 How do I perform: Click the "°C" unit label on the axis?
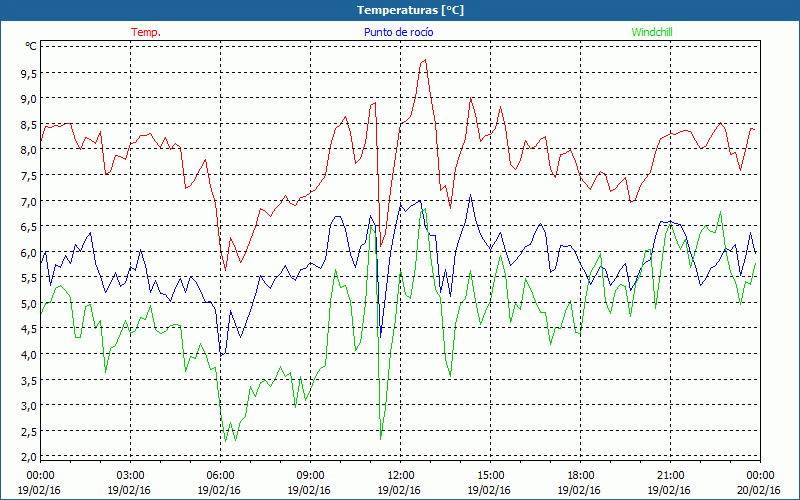[x=31, y=46]
